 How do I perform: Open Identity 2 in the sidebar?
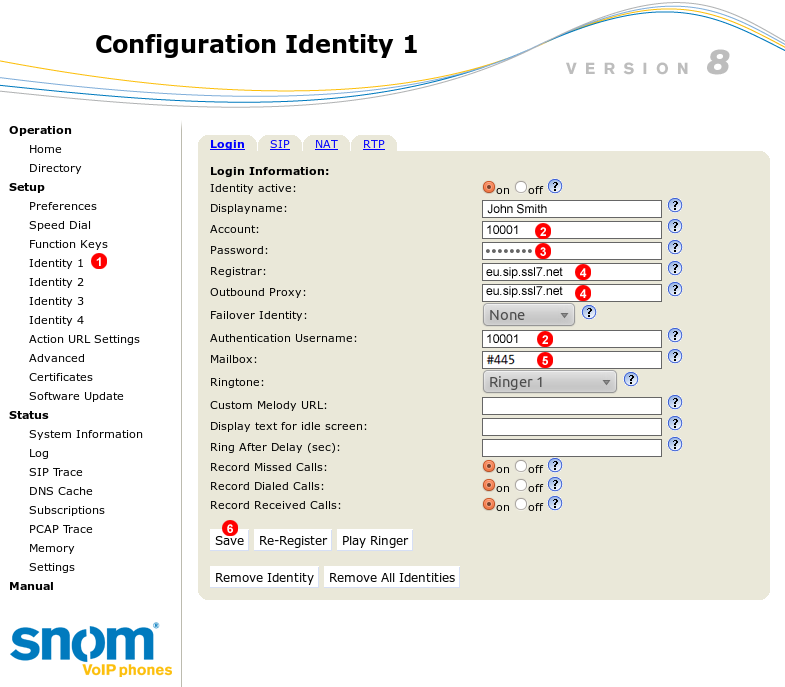click(x=56, y=282)
